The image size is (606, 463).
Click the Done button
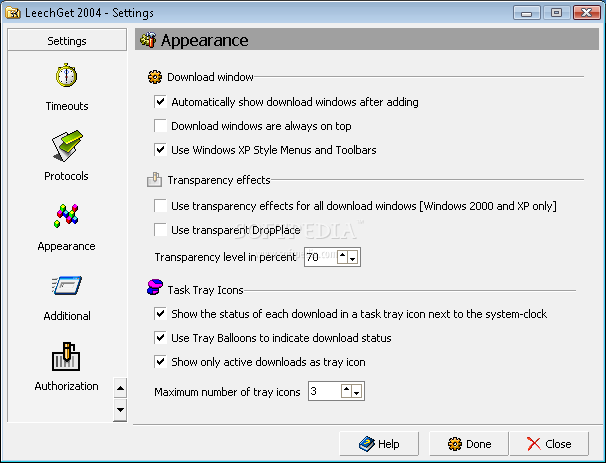(469, 444)
